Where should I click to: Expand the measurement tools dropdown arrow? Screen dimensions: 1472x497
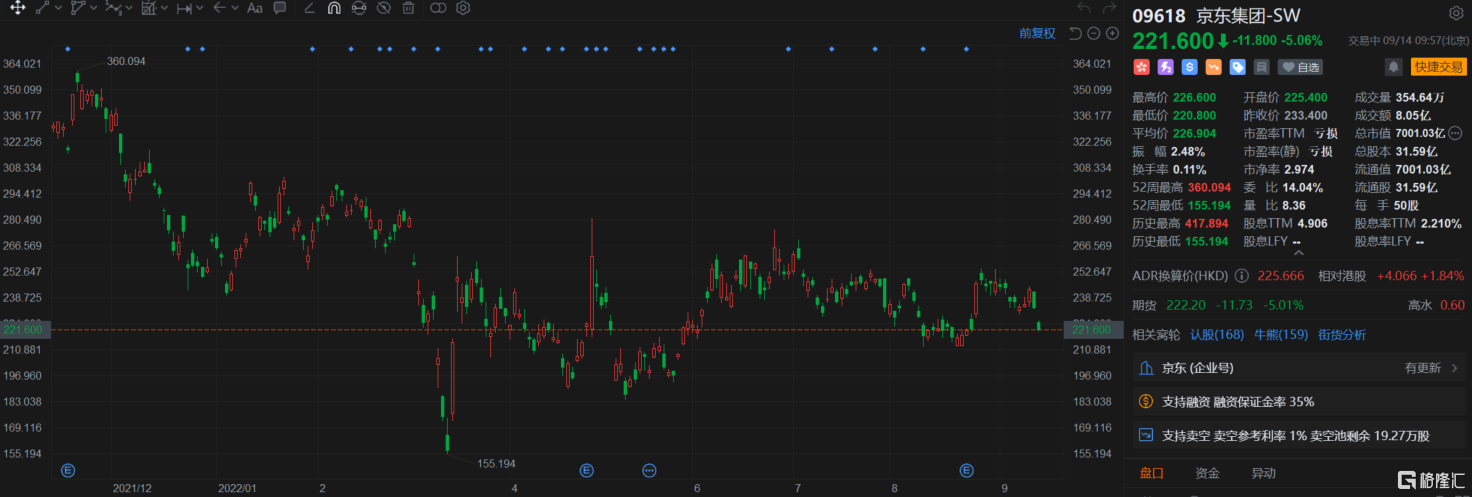point(199,8)
